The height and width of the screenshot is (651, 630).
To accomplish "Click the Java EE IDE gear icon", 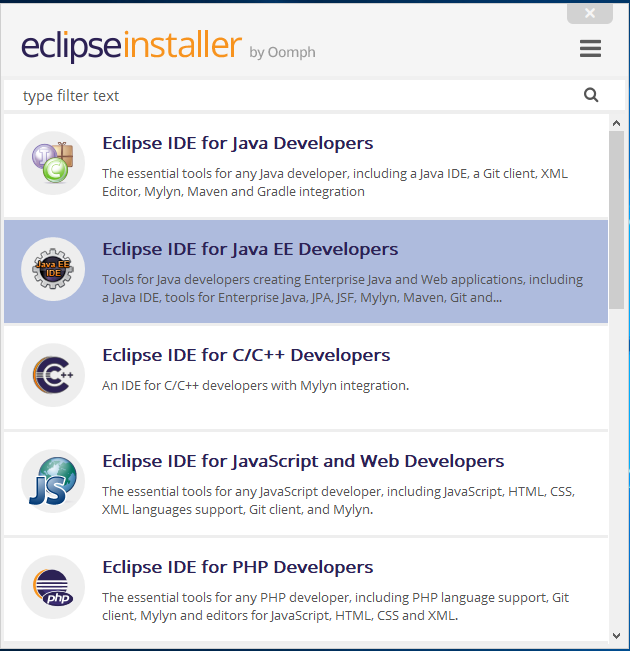I will pyautogui.click(x=53, y=269).
